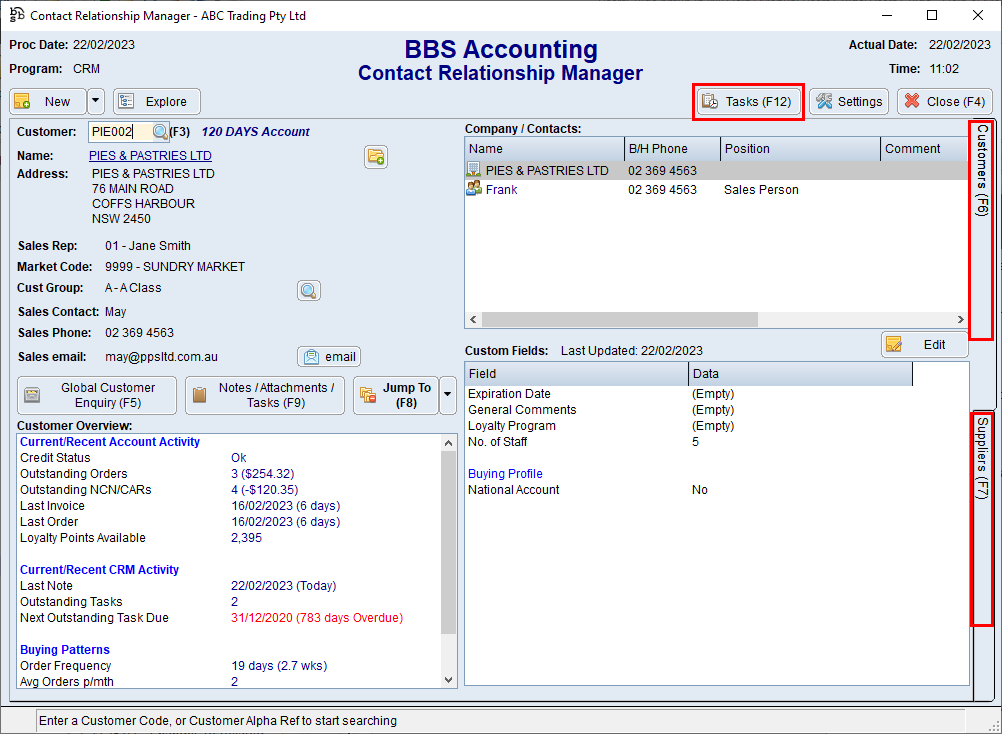The width and height of the screenshot is (1002, 734).
Task: Switch to the Customers (F6) side tab
Action: click(982, 170)
